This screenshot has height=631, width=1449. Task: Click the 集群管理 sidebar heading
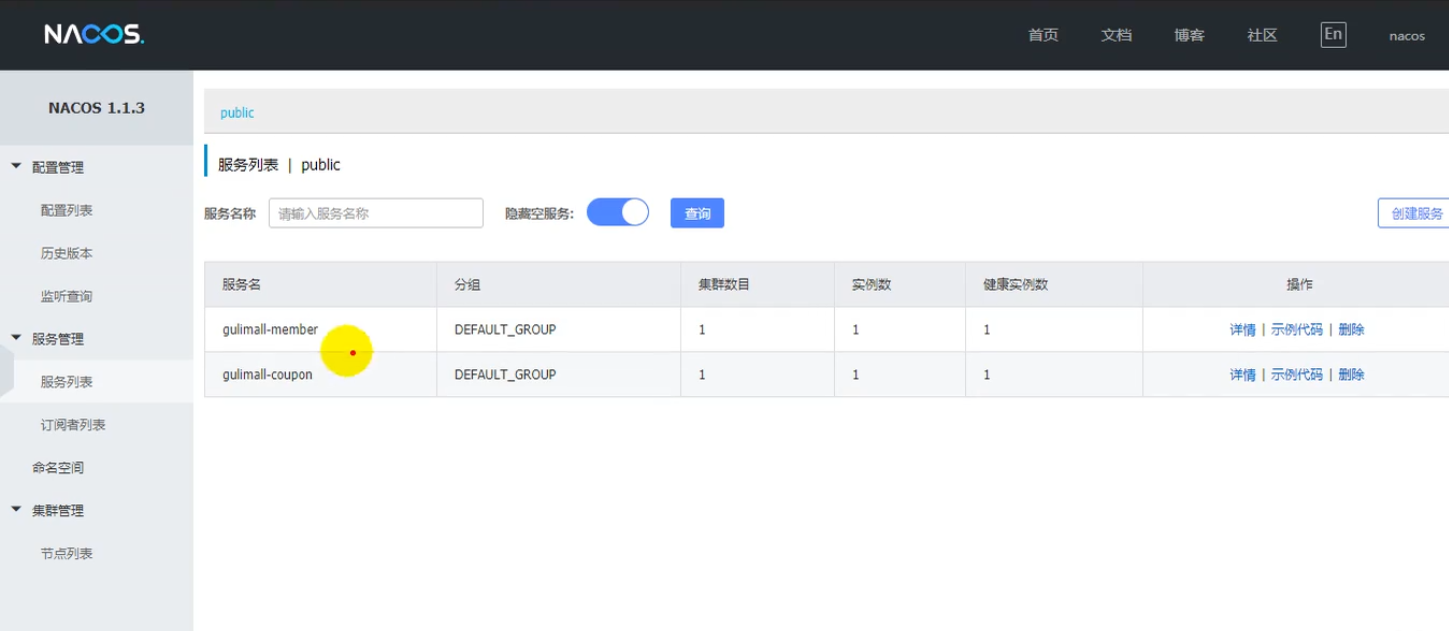pyautogui.click(x=58, y=511)
